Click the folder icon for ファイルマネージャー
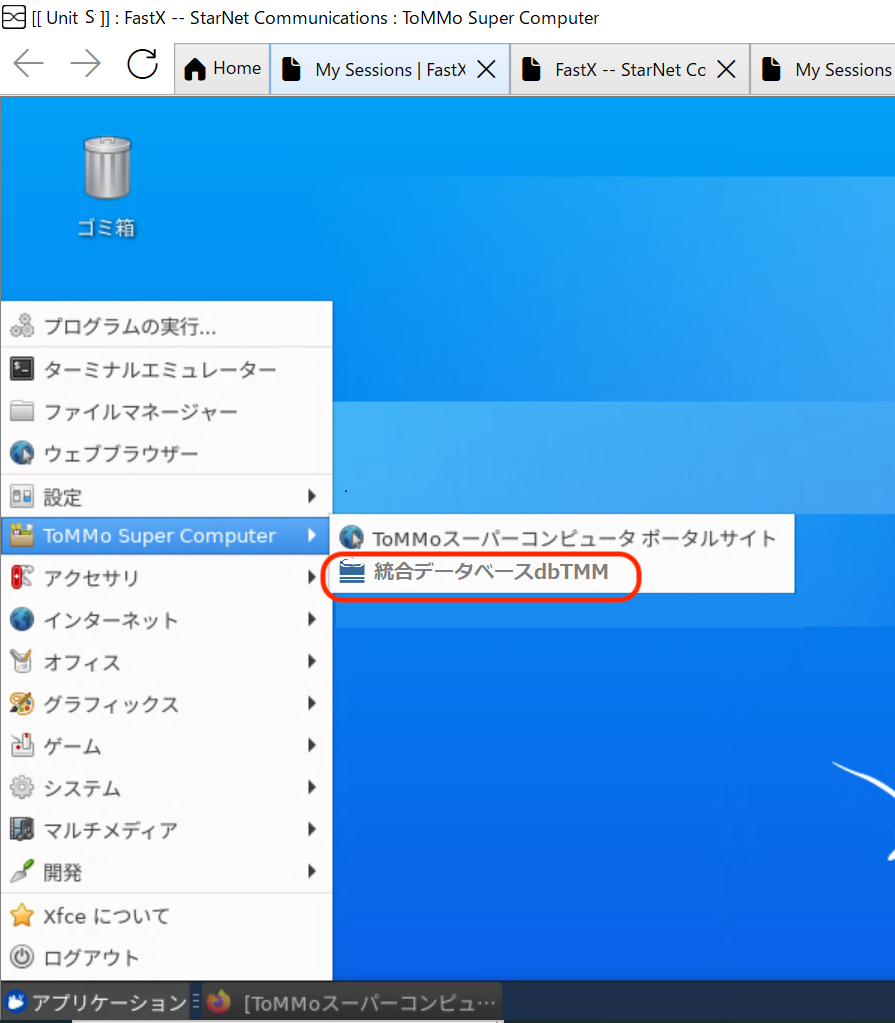 [x=22, y=411]
